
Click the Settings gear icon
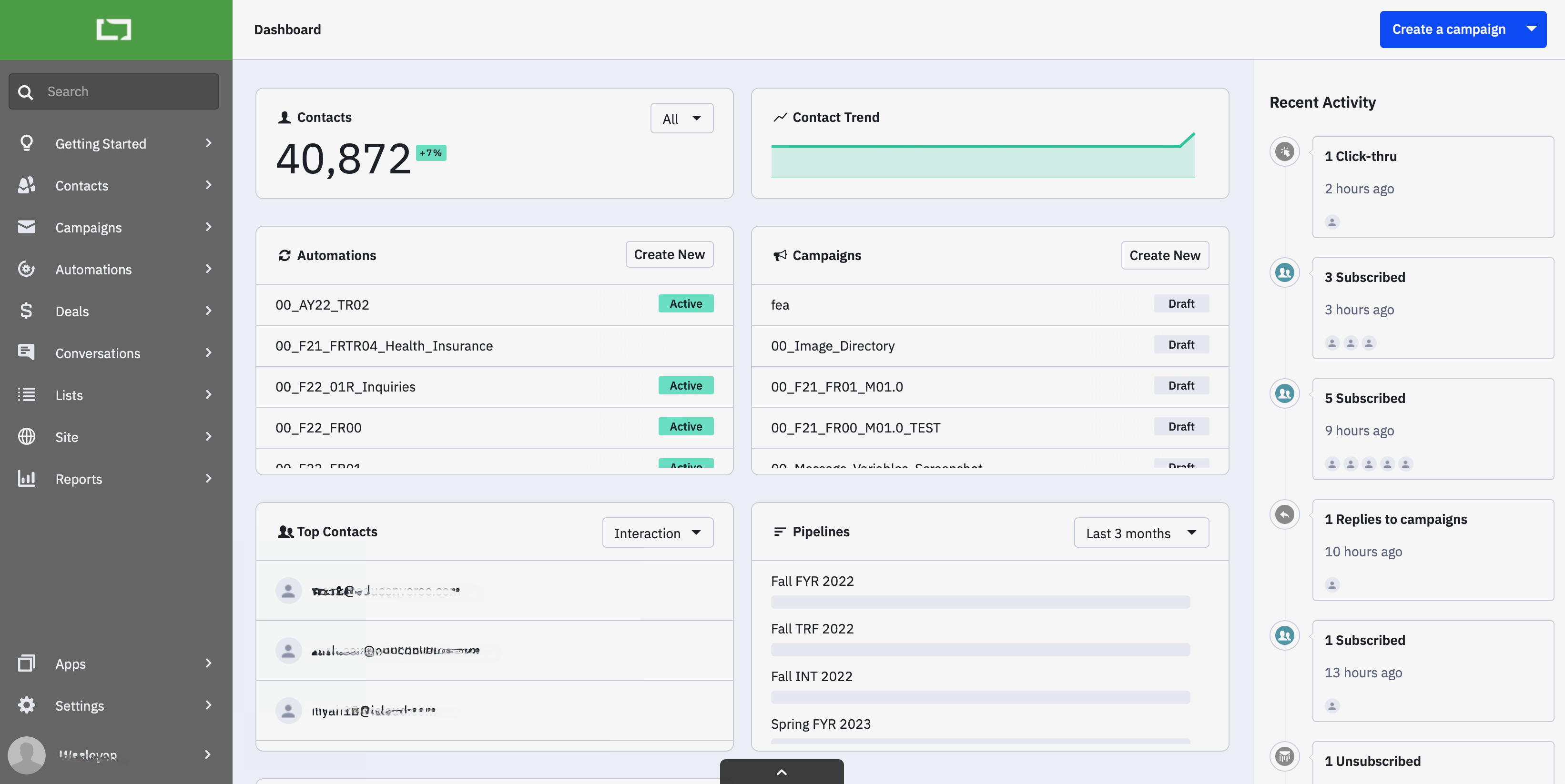pyautogui.click(x=26, y=705)
